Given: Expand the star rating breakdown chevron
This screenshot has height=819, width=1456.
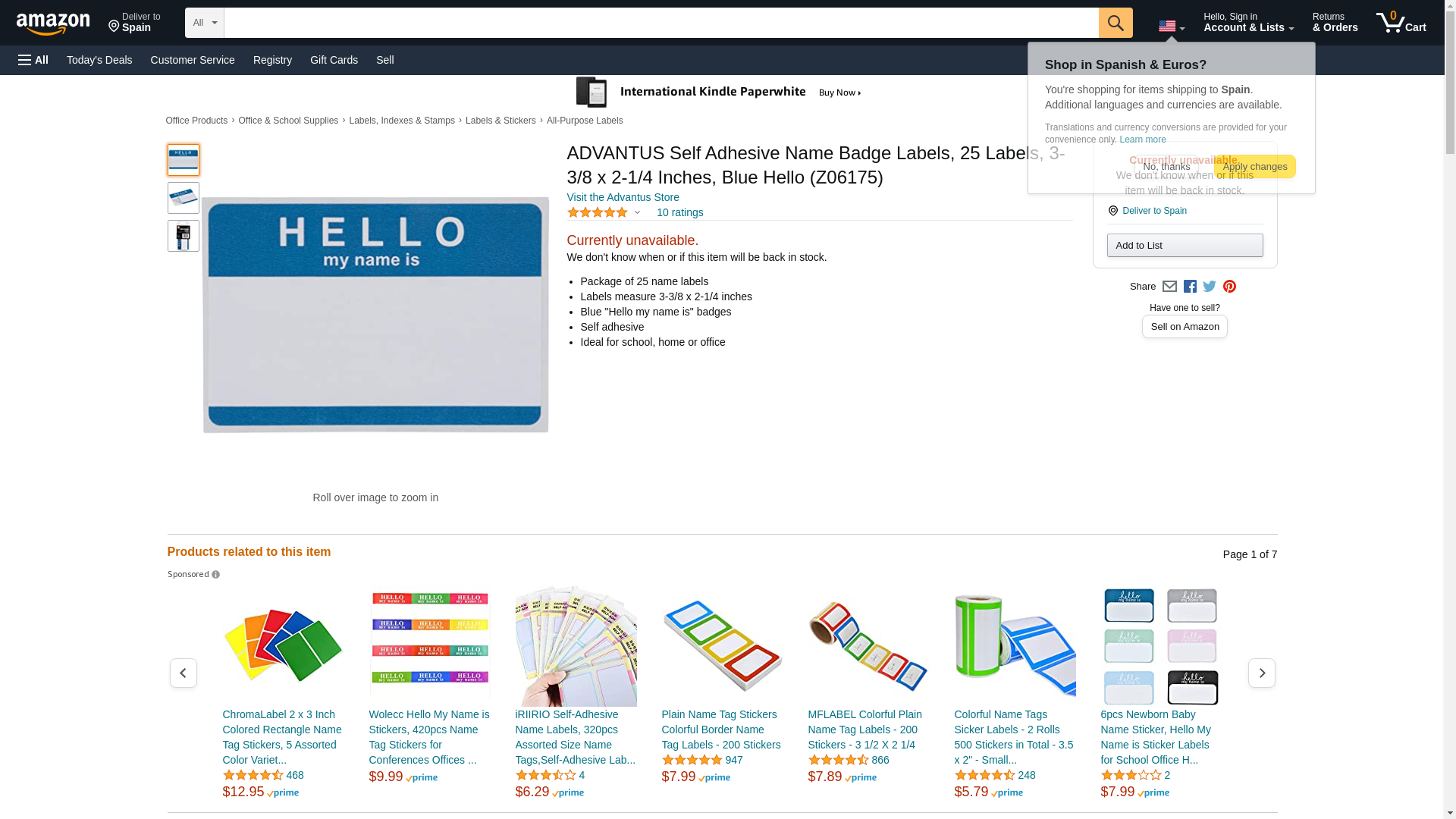Looking at the screenshot, I should coord(637,213).
